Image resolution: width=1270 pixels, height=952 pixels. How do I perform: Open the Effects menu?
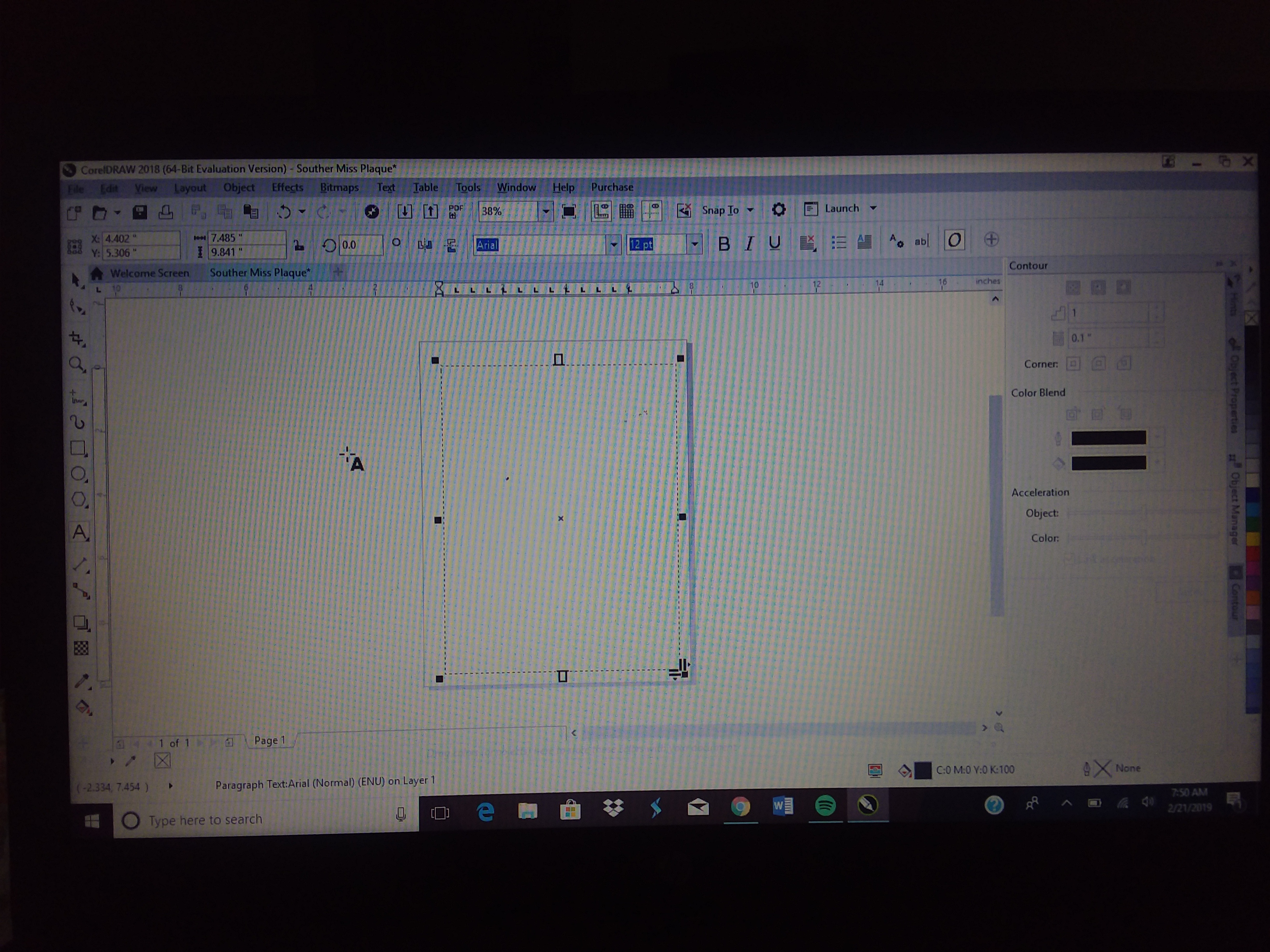(287, 188)
